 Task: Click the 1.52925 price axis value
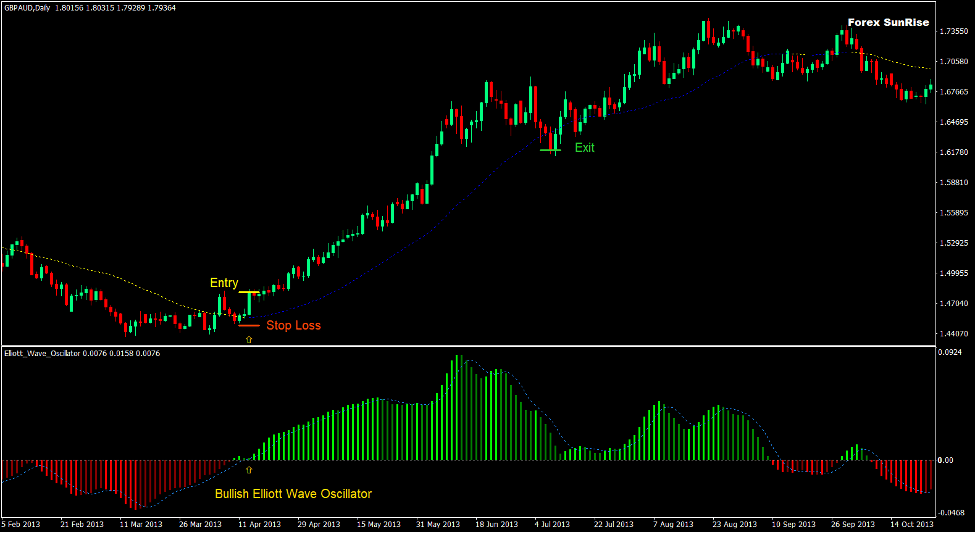point(953,243)
